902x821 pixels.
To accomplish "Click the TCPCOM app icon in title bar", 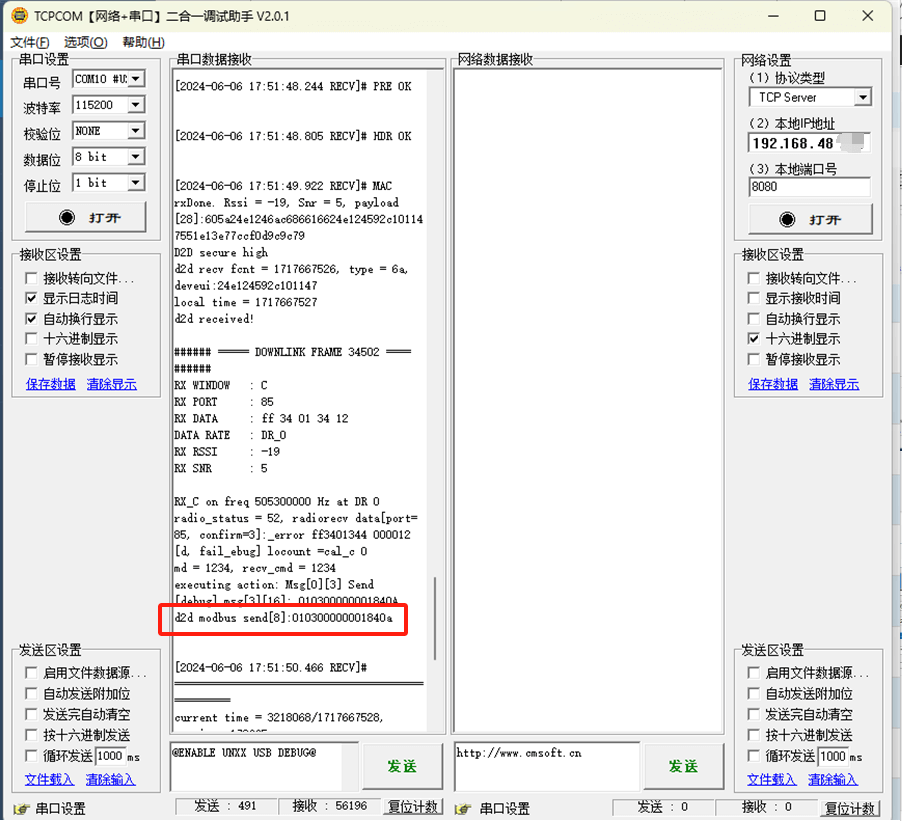I will click(x=18, y=16).
